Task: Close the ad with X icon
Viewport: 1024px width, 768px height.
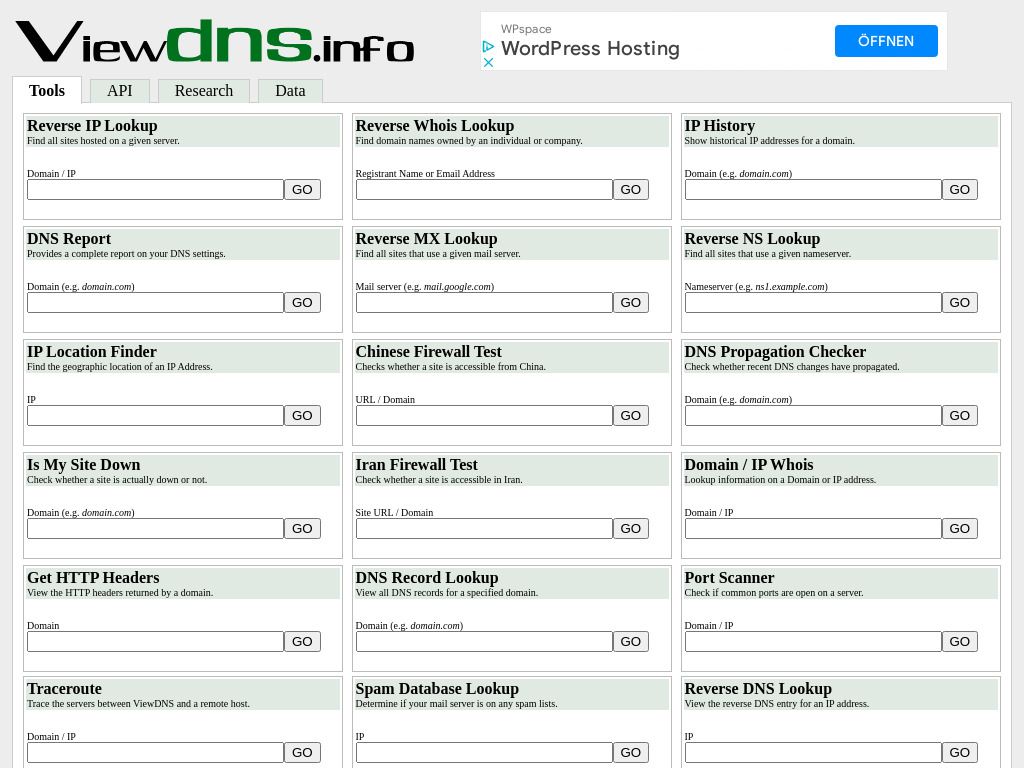Action: [x=488, y=63]
